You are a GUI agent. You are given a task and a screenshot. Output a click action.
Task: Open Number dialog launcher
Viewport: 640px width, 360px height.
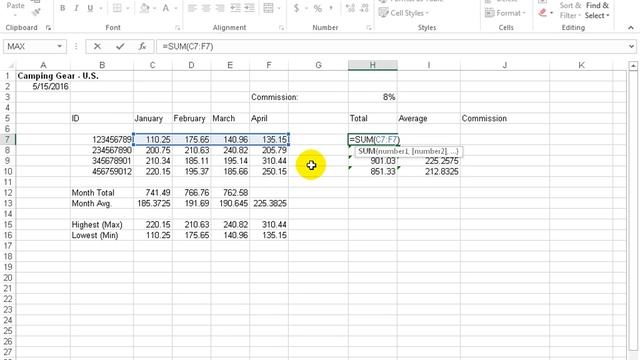[369, 28]
